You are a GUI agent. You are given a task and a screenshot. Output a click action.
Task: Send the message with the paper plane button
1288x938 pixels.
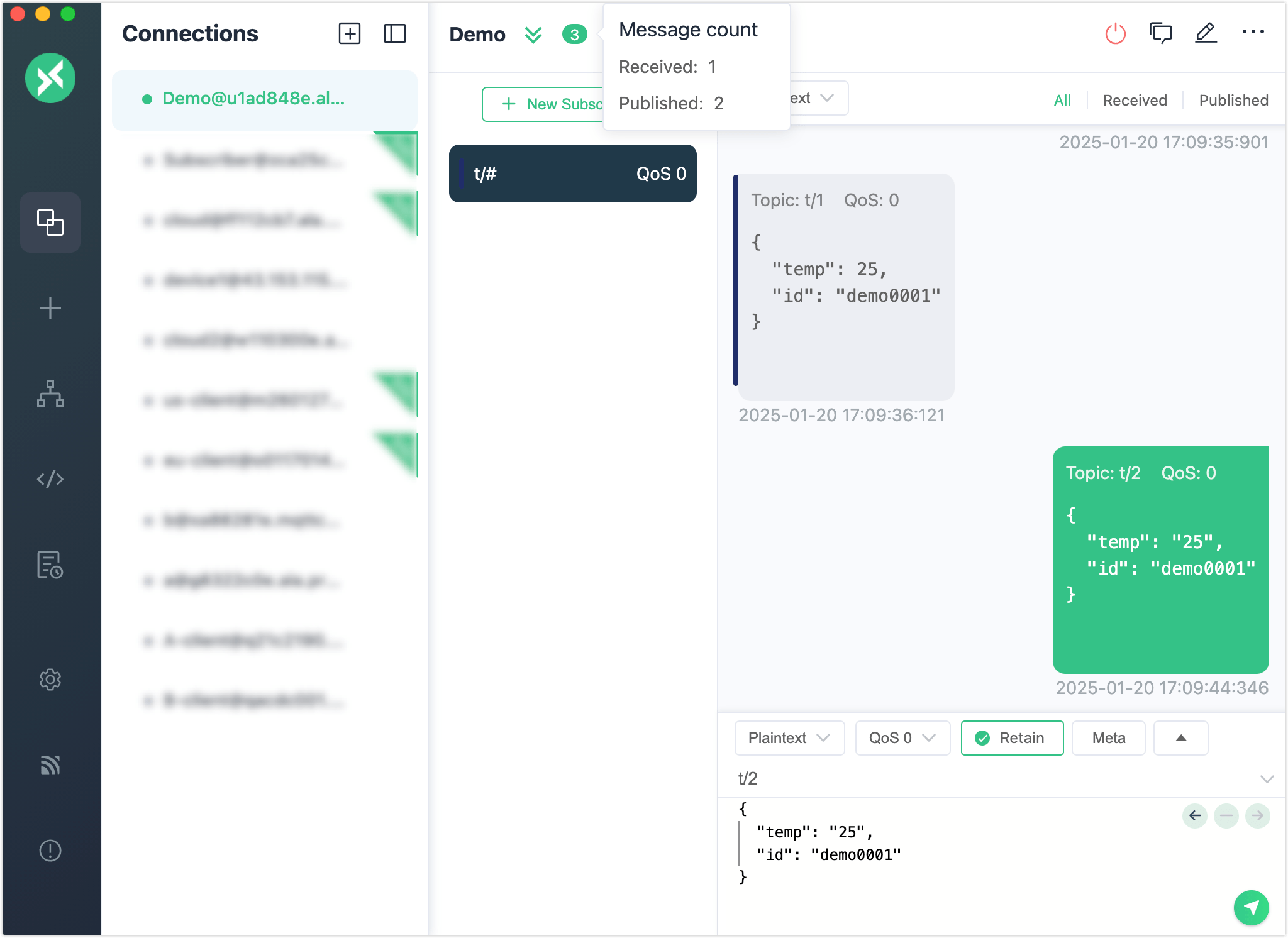[1252, 908]
